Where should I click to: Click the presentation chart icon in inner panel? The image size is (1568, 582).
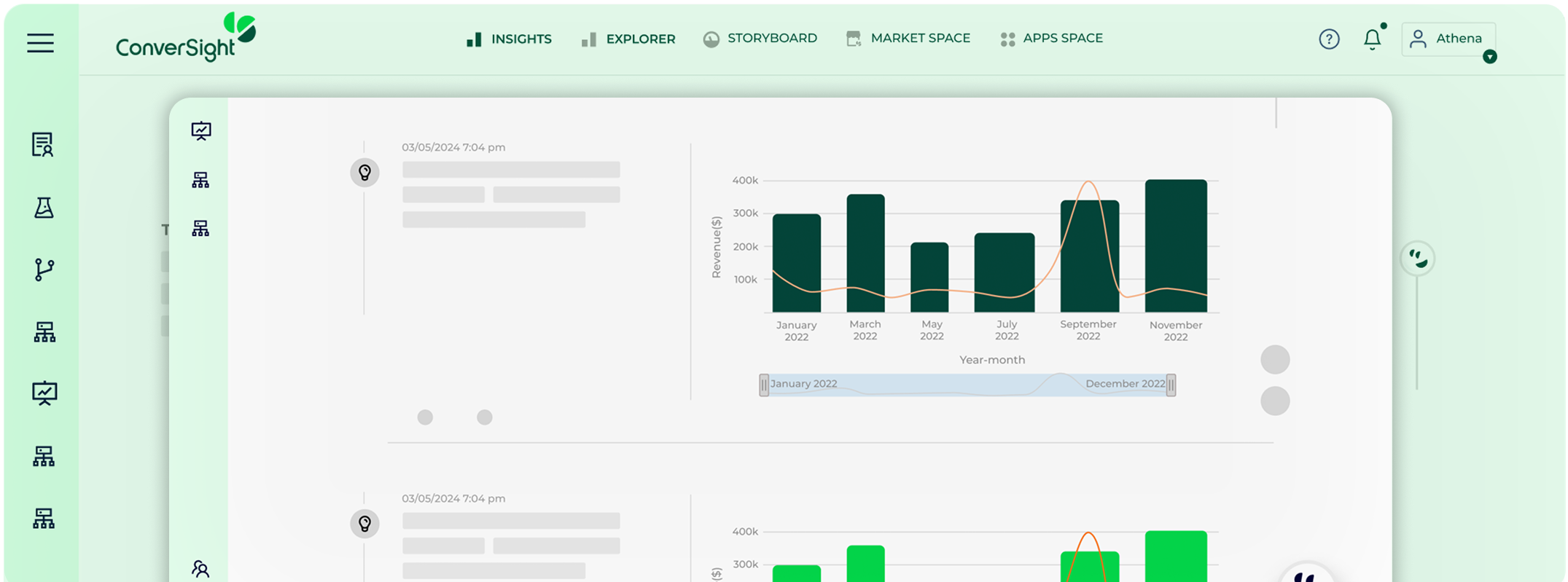pos(201,130)
